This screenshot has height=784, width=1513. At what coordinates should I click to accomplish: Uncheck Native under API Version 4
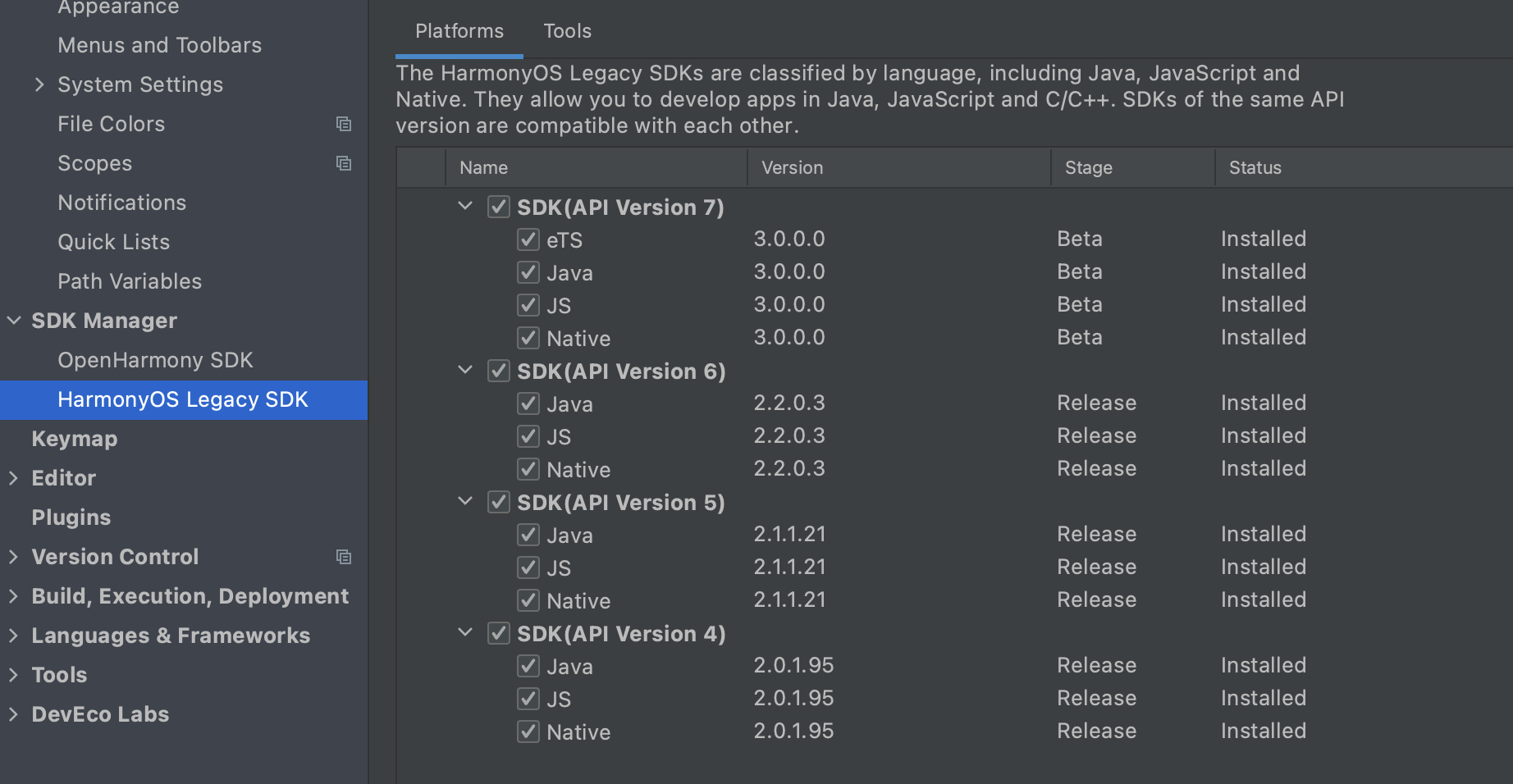tap(528, 732)
